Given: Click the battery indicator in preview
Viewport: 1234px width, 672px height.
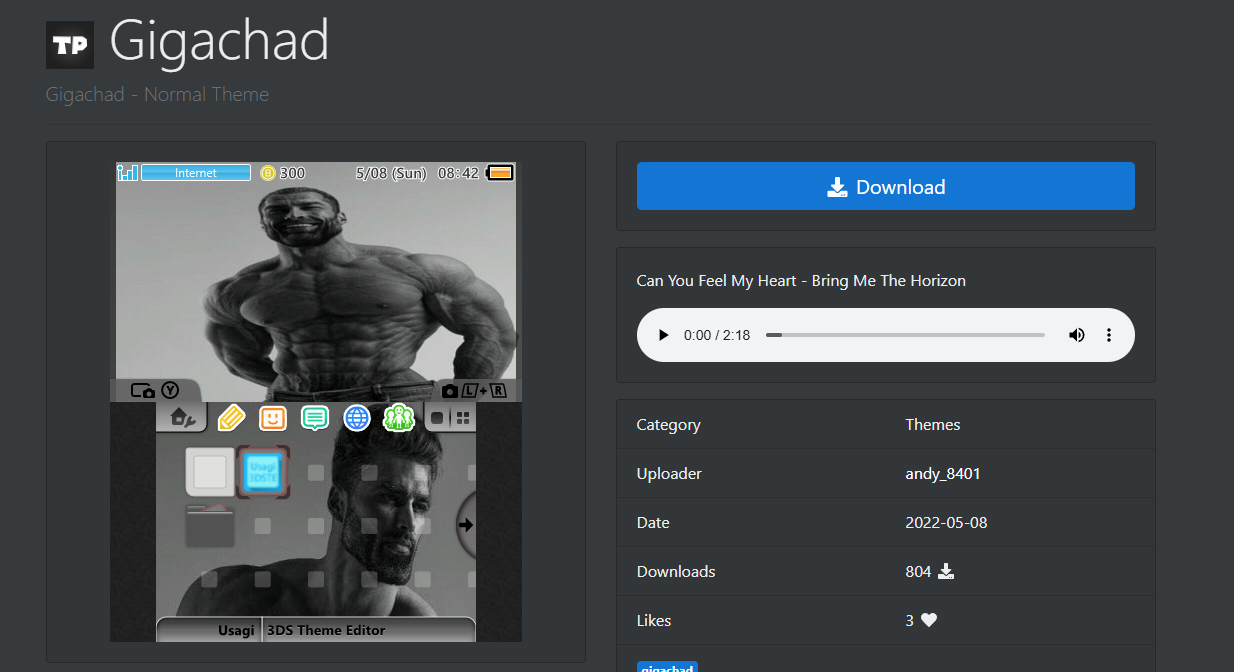Looking at the screenshot, I should [501, 173].
